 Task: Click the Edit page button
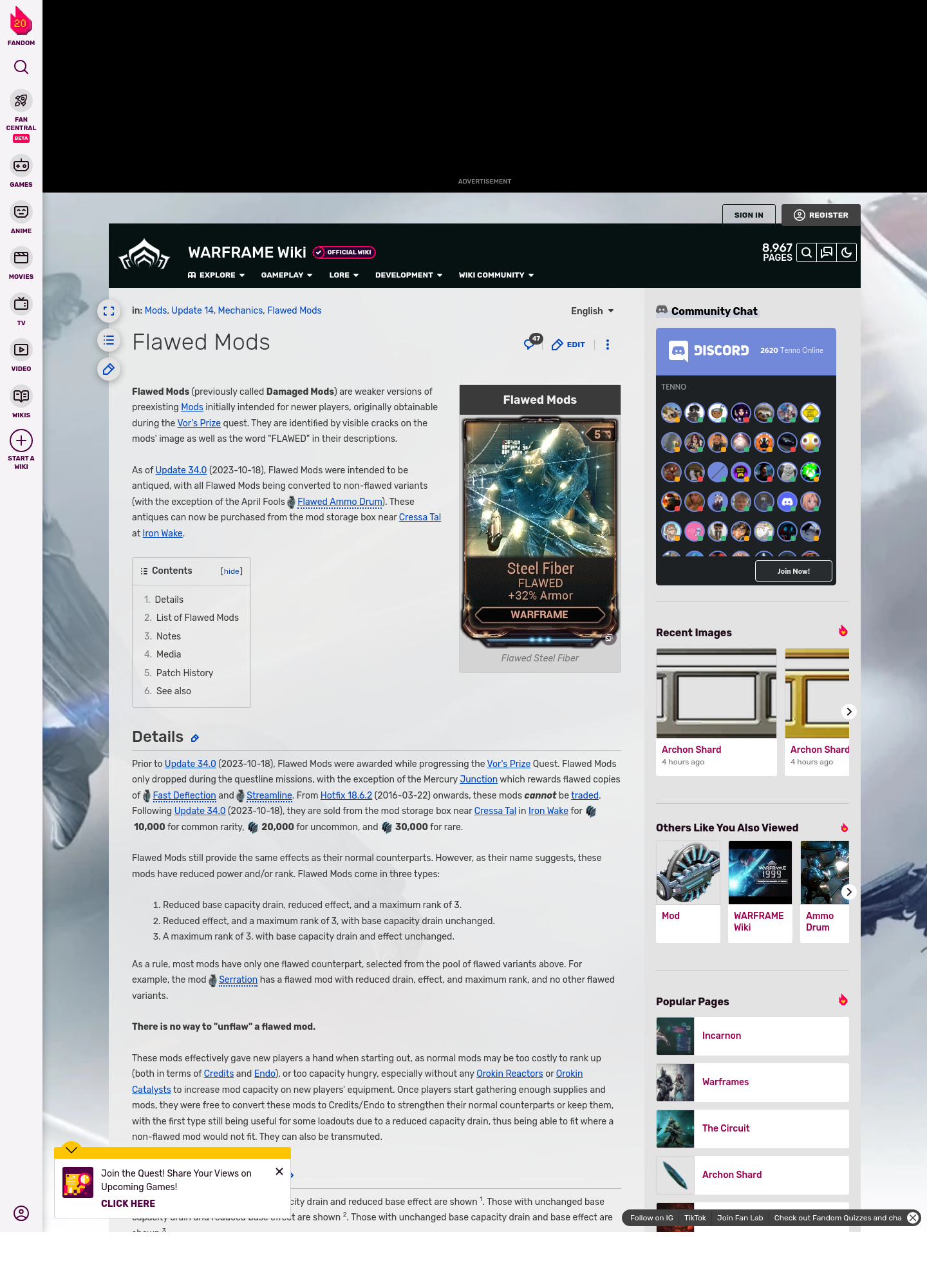[568, 345]
